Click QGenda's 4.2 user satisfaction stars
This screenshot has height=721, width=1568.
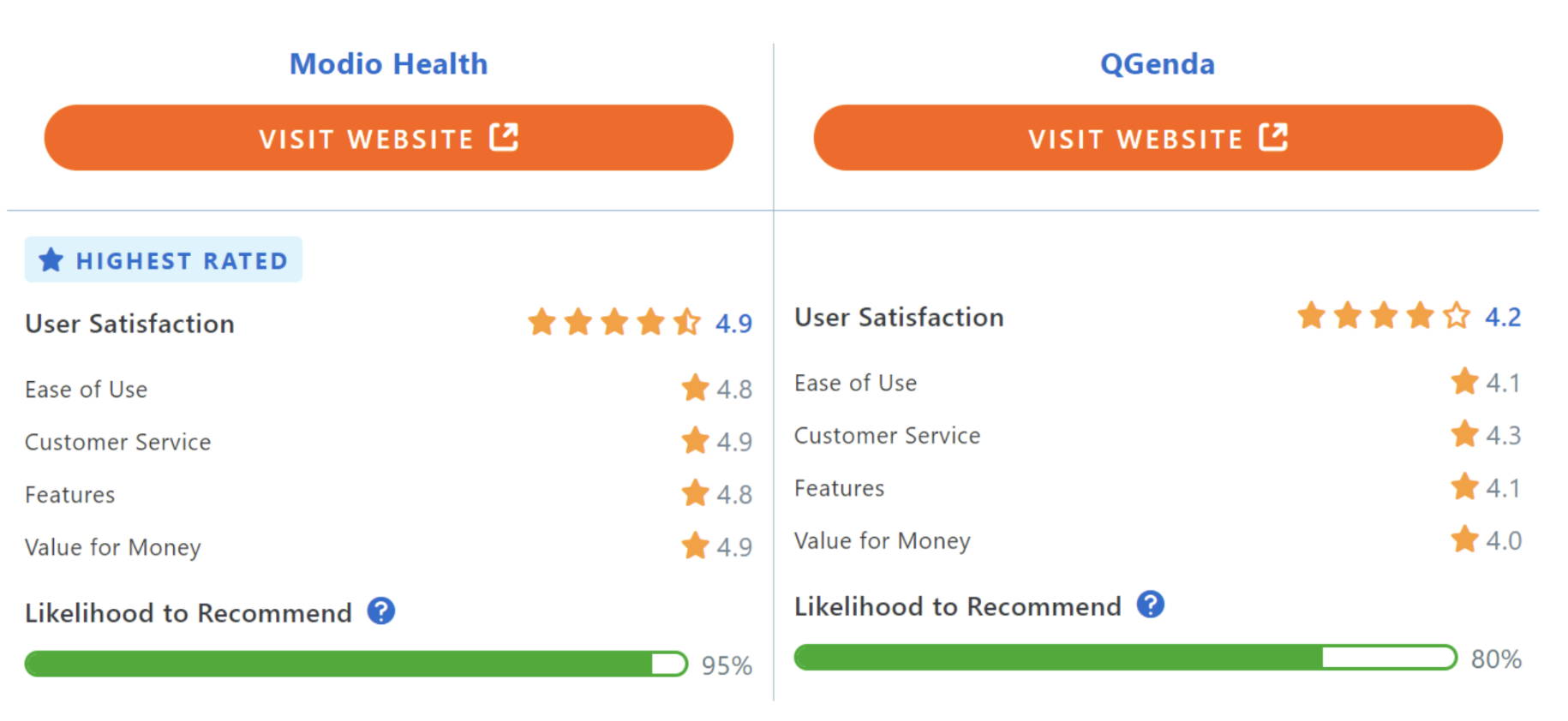[1384, 316]
